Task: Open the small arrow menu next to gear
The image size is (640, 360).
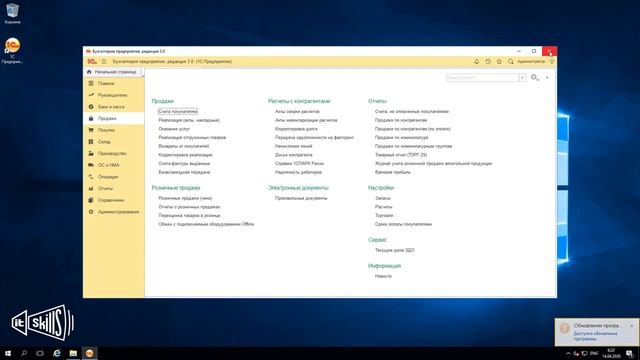Action: 547,78
